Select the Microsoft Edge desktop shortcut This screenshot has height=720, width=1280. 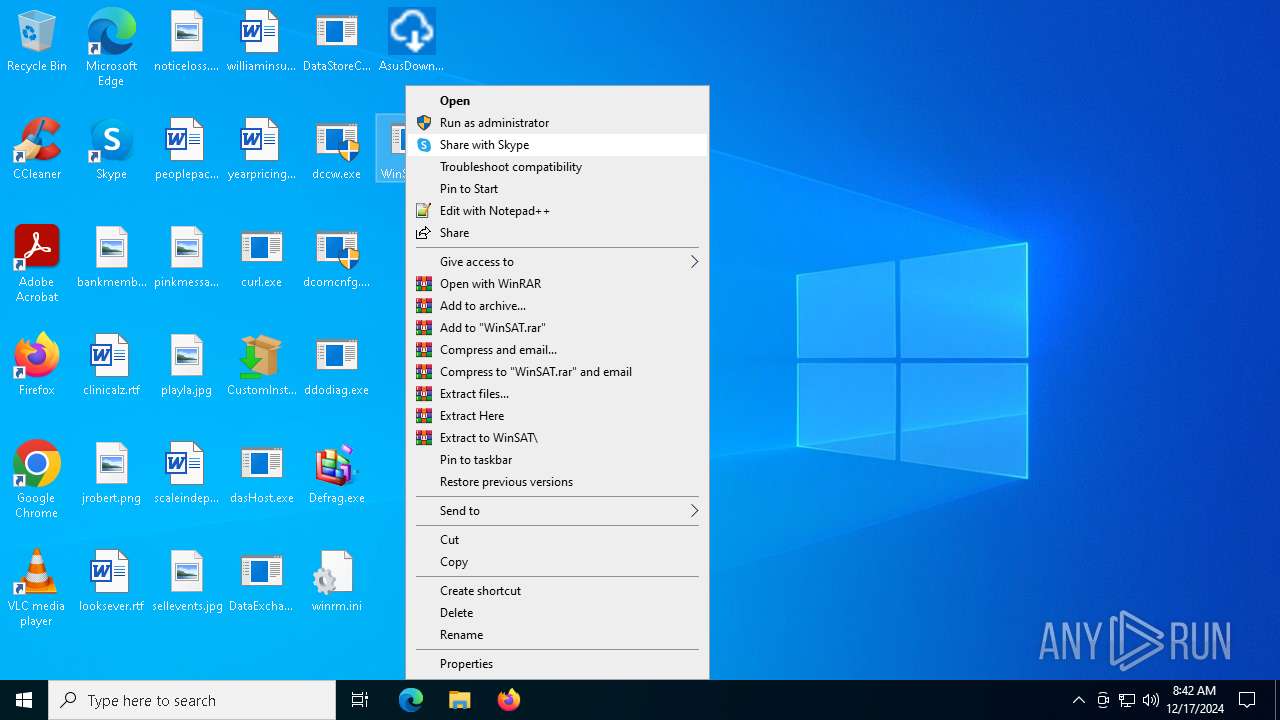(111, 47)
